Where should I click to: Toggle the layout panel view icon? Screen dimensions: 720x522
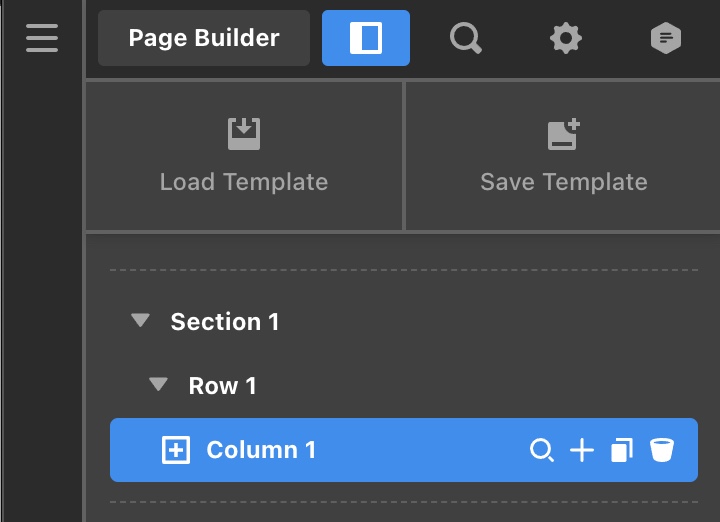tap(366, 38)
